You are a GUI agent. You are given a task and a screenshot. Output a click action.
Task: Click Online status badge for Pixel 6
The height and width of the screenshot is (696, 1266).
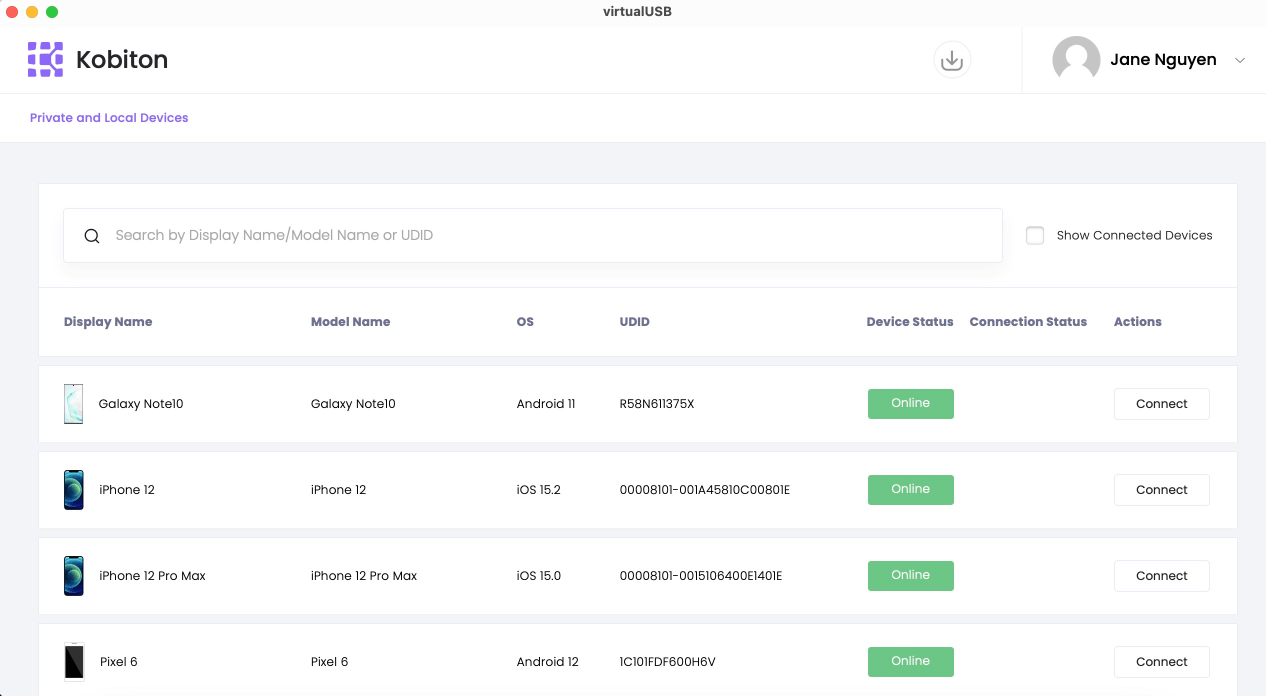pos(910,662)
